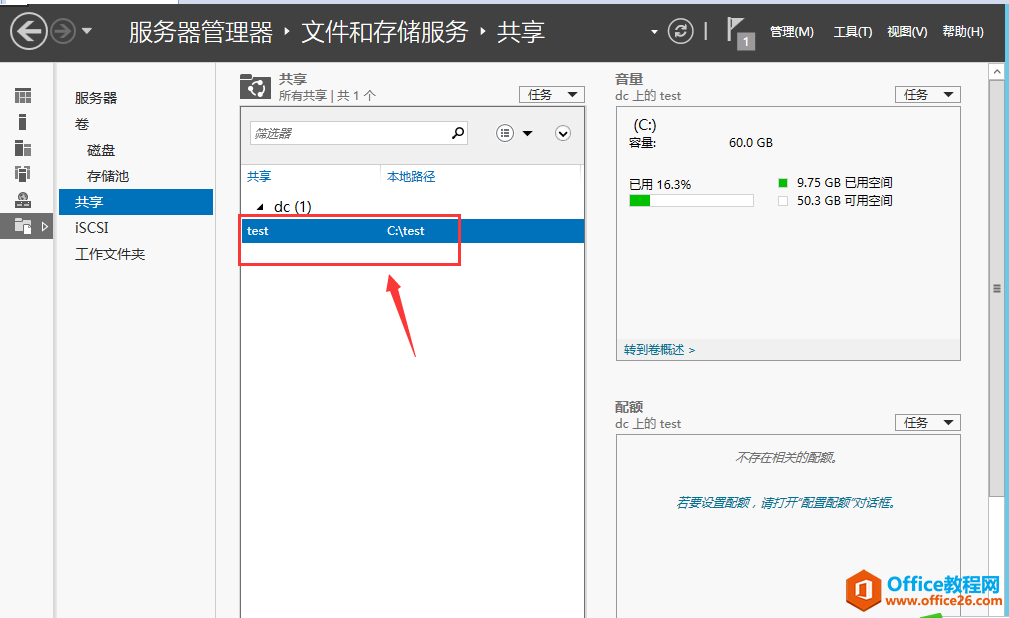Click 文件和存储服务 in the breadcrumb
Screen dimensions: 1009x618
tap(385, 32)
